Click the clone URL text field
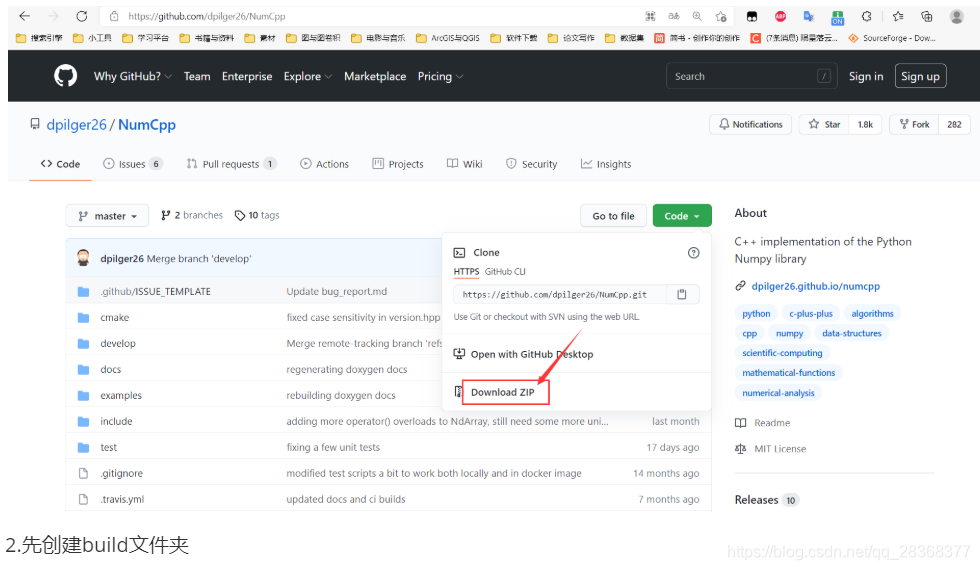 pos(560,294)
